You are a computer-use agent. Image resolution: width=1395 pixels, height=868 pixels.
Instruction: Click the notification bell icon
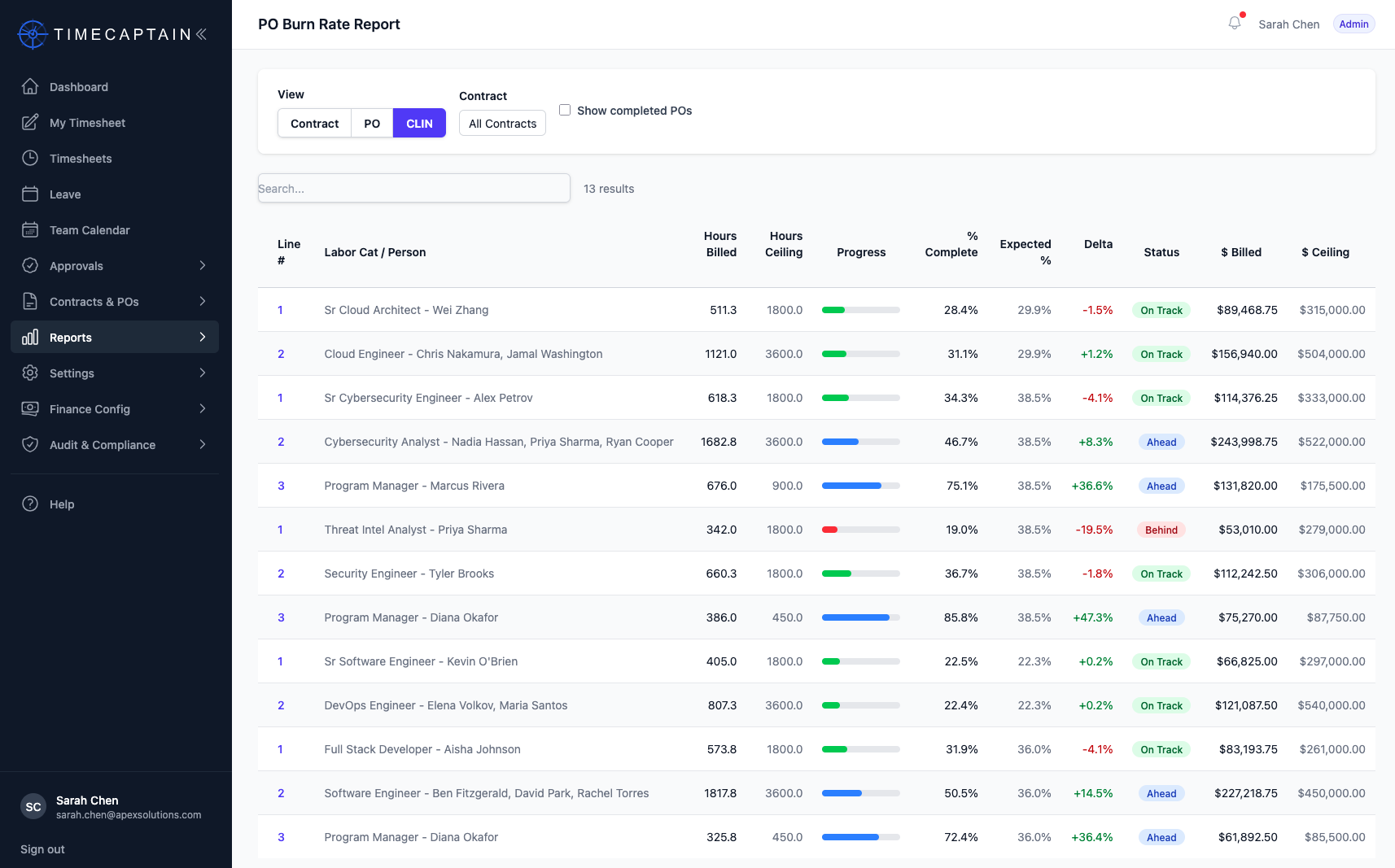(1235, 24)
